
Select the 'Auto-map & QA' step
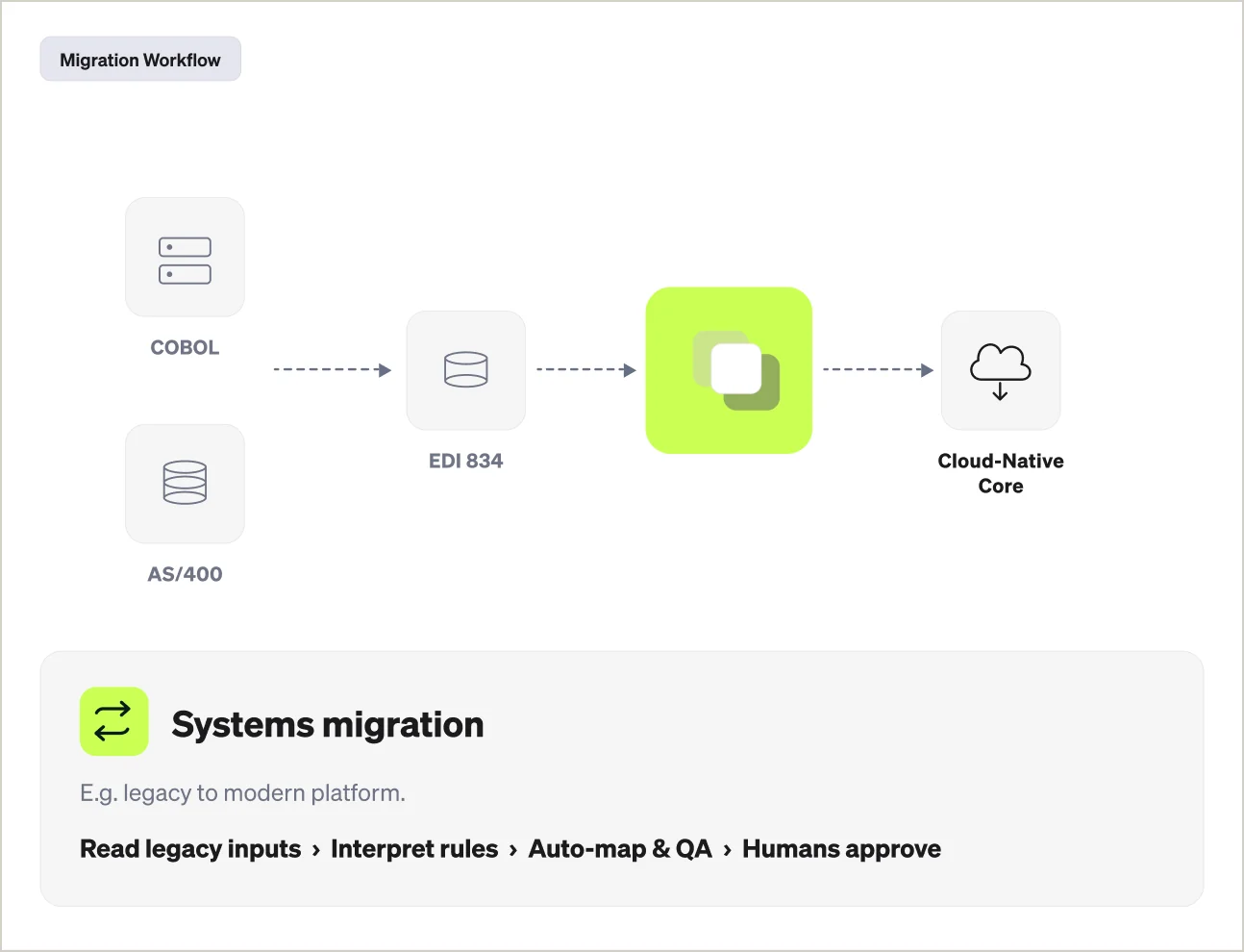[x=620, y=849]
